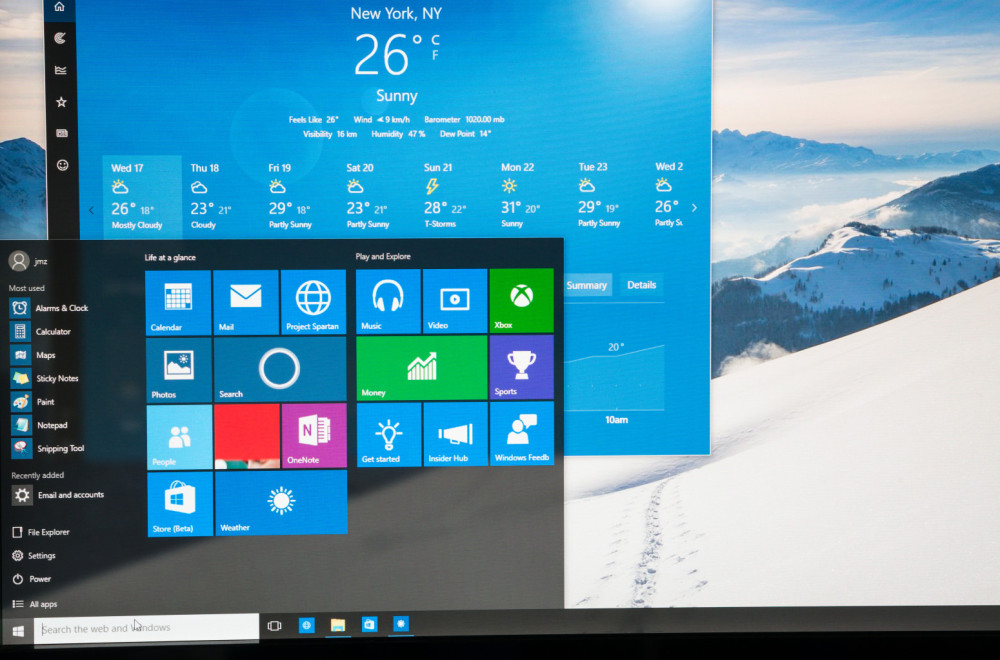Viewport: 1000px width, 660px height.
Task: Switch the temperature display to Fahrenheit
Action: click(437, 55)
